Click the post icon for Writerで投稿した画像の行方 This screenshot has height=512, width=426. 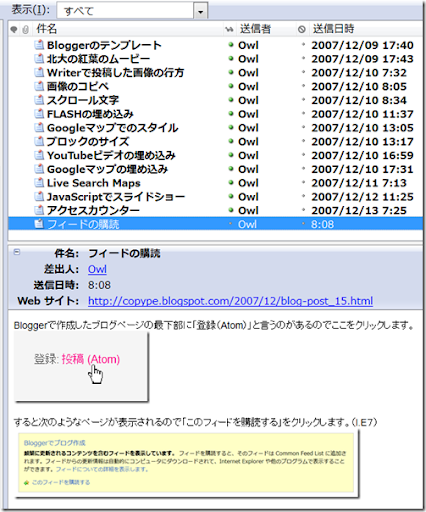[39, 72]
